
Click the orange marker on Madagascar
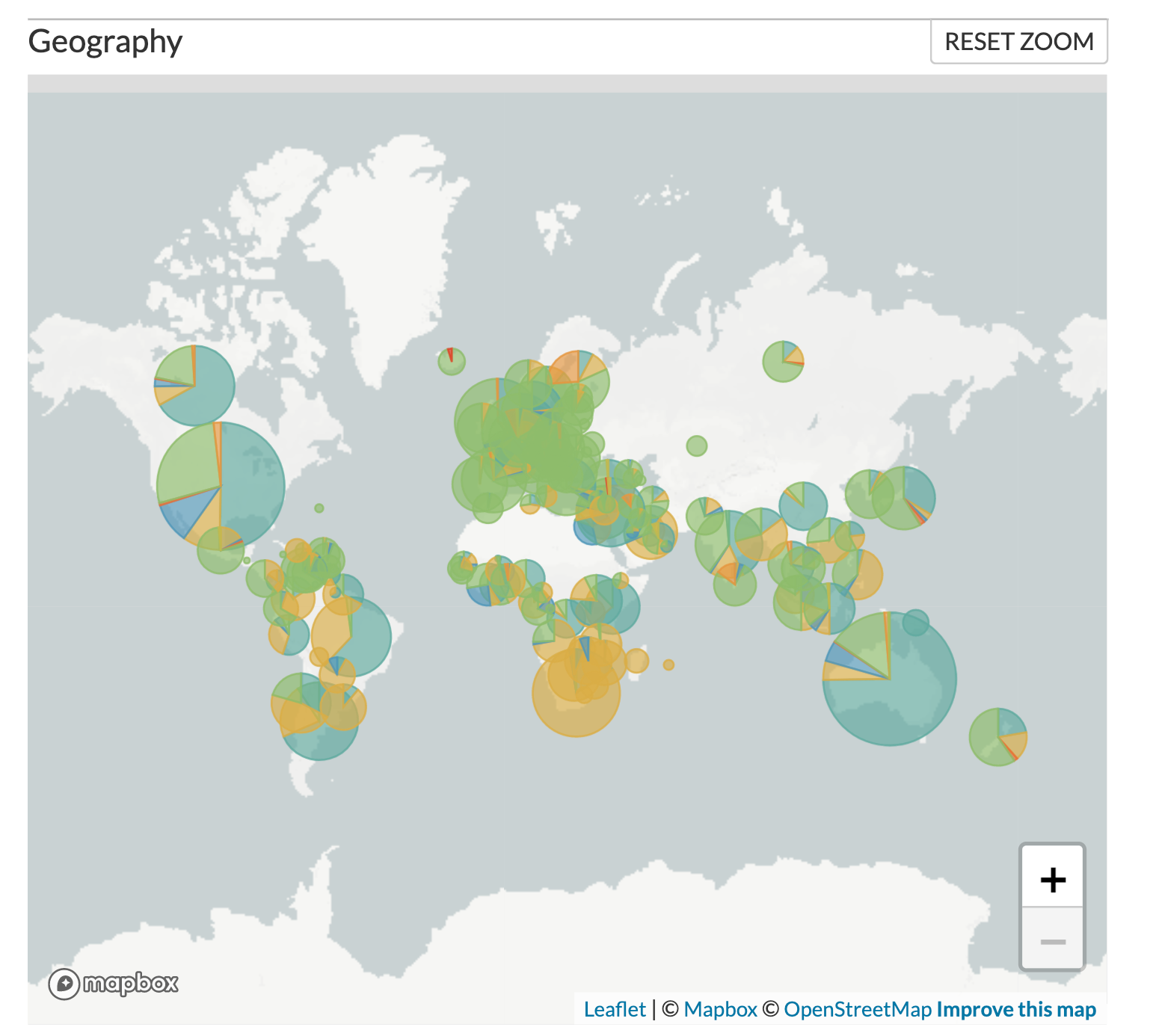[x=636, y=661]
